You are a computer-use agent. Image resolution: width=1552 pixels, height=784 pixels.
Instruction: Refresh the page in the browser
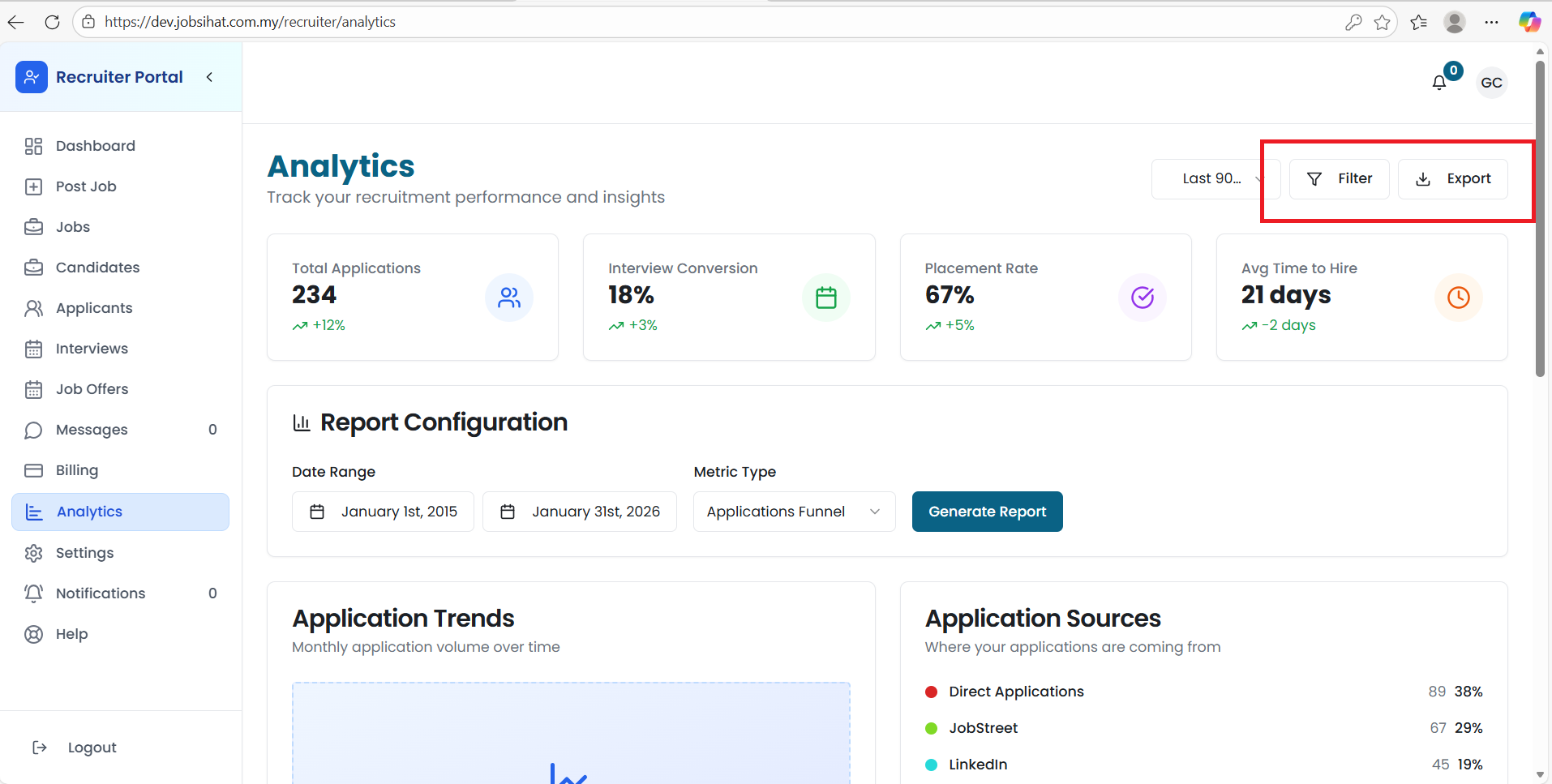52,22
